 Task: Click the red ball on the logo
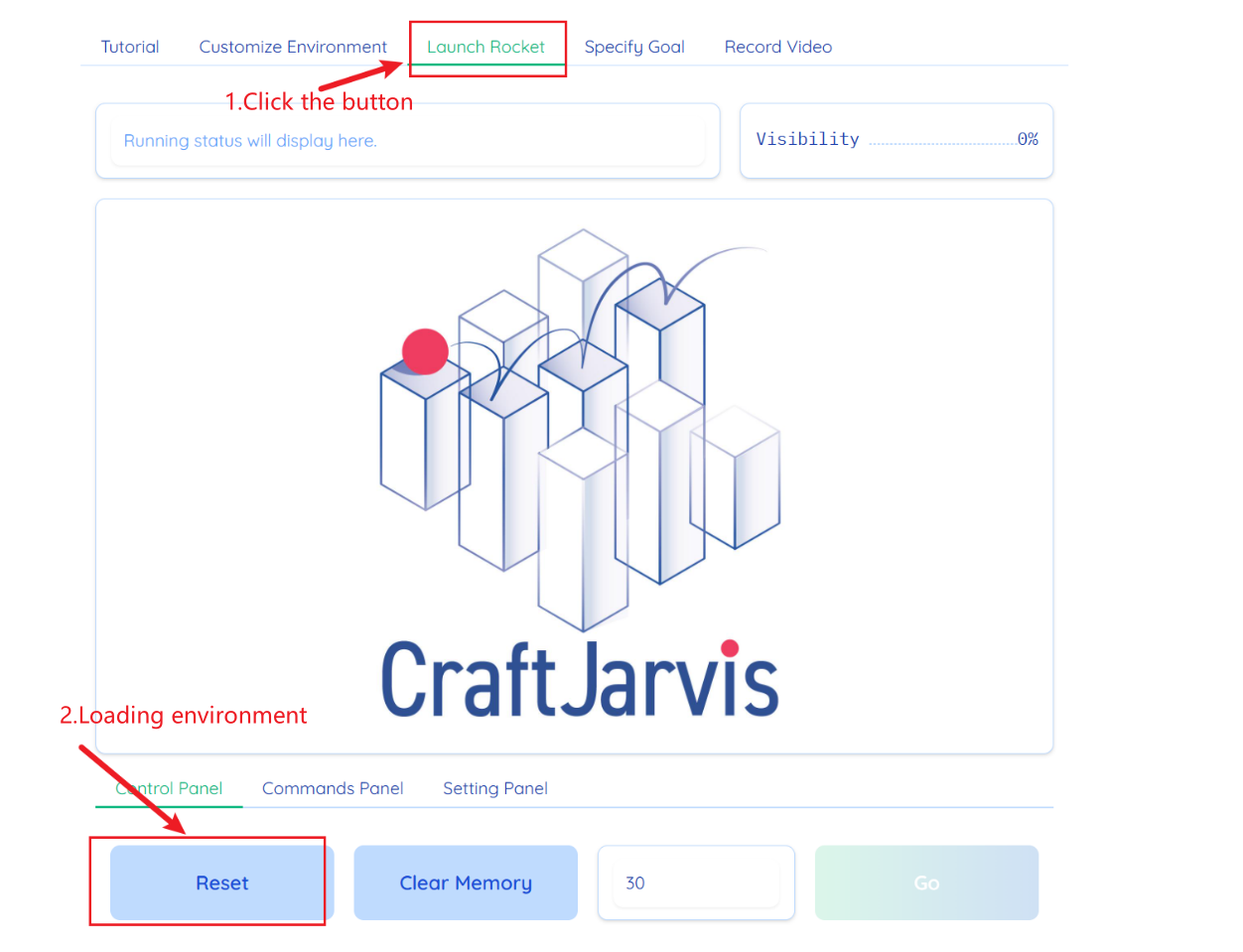click(425, 351)
